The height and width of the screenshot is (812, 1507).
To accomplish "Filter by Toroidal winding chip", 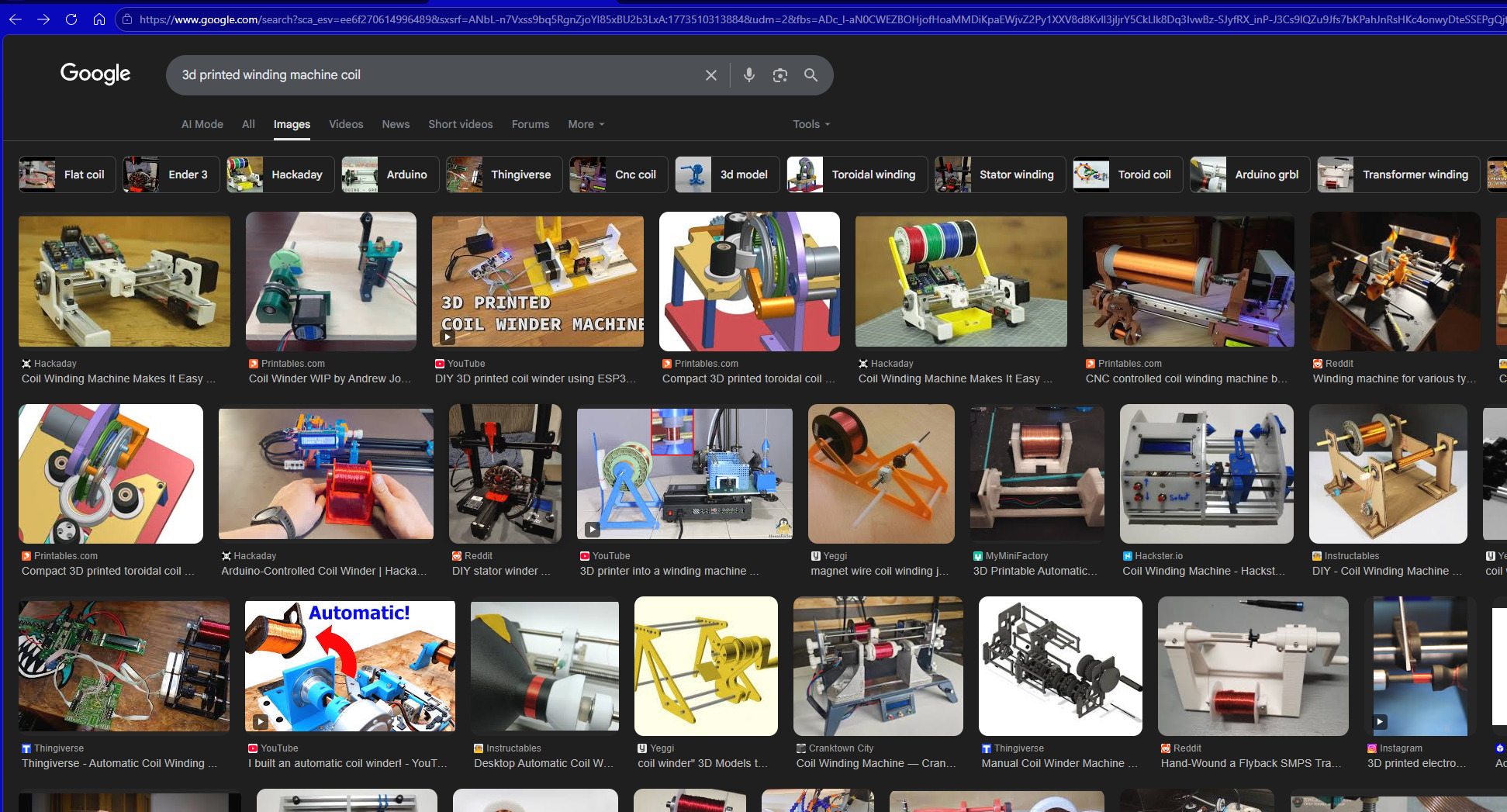I will [x=857, y=174].
